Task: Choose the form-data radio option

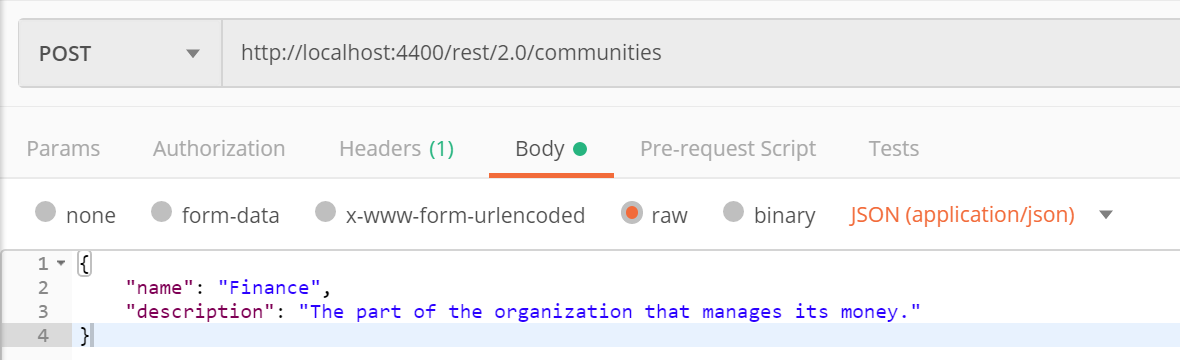Action: 162,213
